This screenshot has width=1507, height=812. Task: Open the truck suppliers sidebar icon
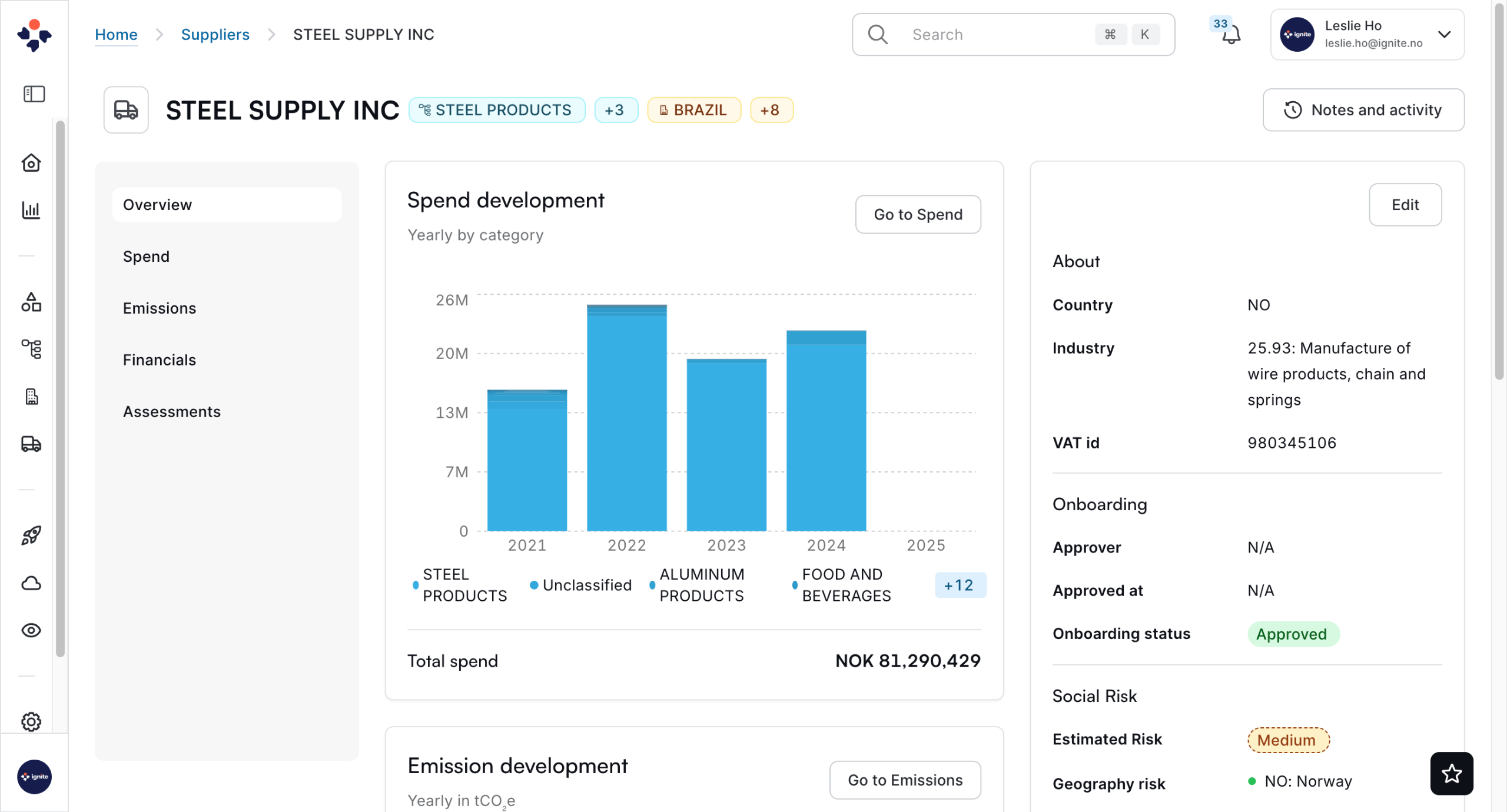31,444
